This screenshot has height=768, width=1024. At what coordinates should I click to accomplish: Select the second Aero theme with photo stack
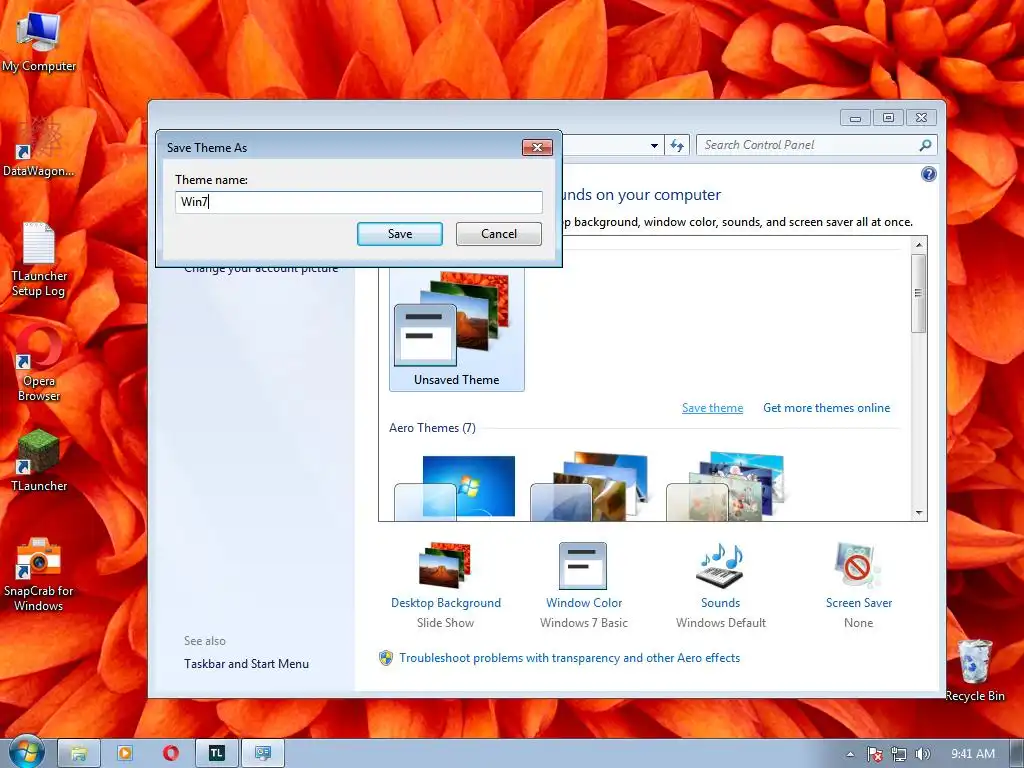pyautogui.click(x=590, y=487)
